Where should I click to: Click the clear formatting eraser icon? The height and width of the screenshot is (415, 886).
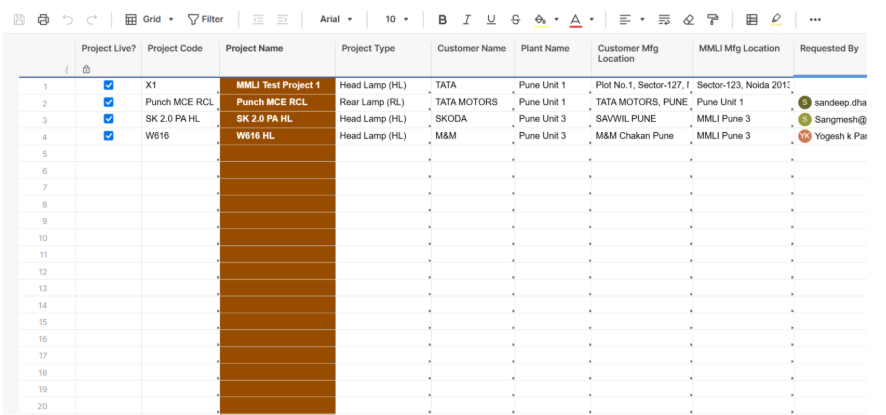point(688,19)
